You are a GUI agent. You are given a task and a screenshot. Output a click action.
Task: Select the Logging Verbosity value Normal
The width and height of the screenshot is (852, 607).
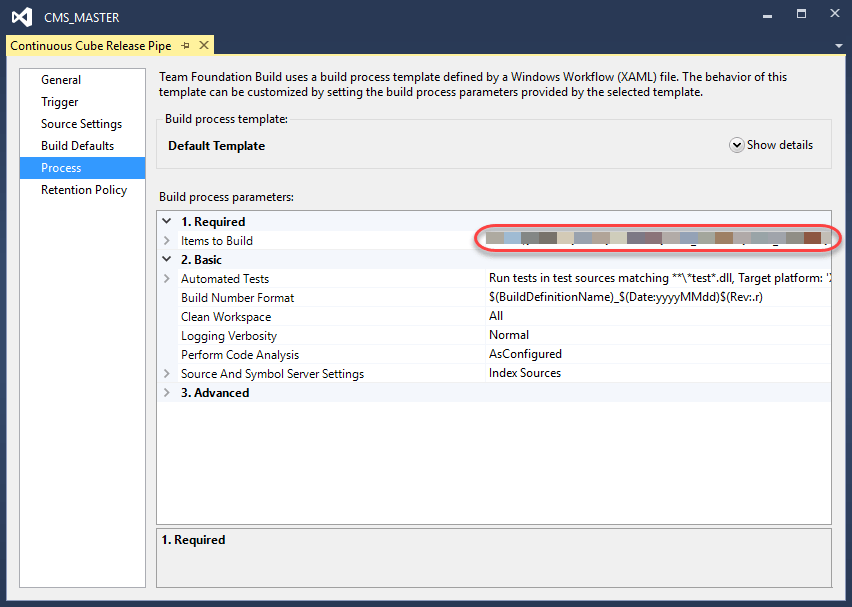pos(509,335)
